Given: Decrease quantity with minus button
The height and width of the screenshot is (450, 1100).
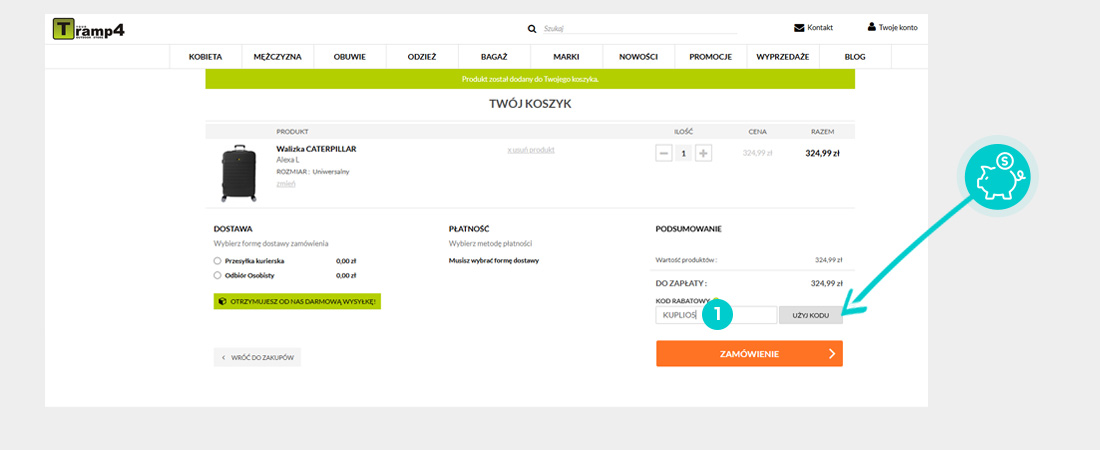Looking at the screenshot, I should tap(664, 153).
